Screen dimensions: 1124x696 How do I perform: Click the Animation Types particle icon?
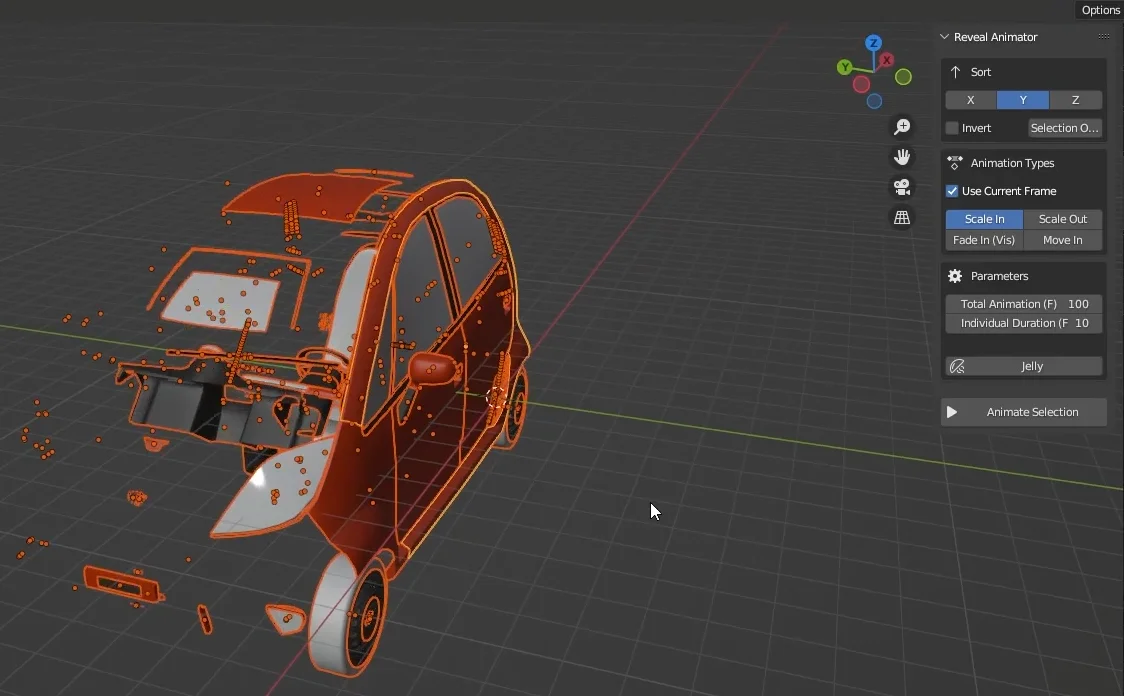(955, 162)
